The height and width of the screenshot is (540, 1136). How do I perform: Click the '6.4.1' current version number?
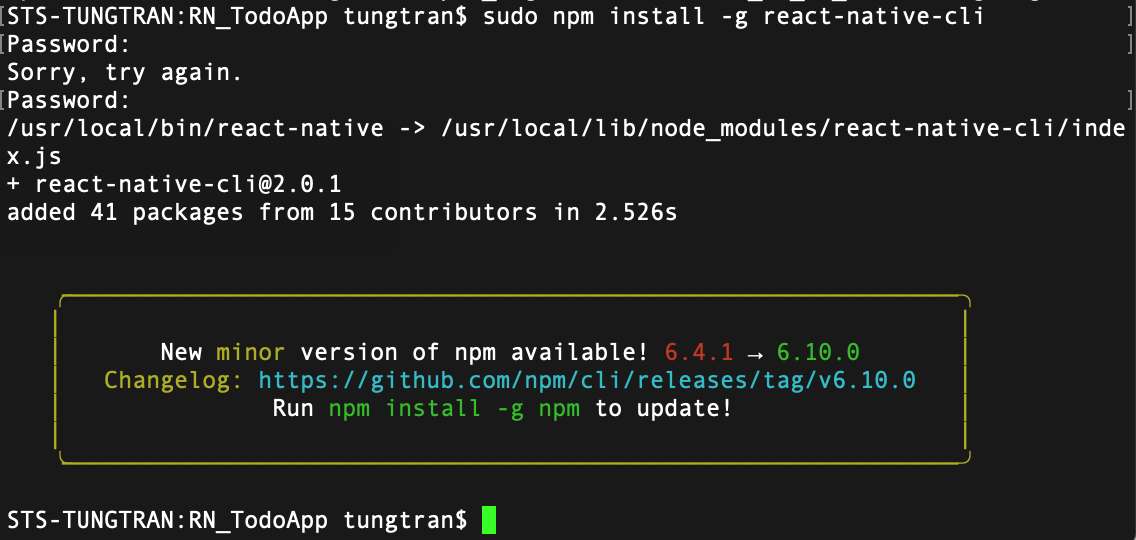pos(698,352)
